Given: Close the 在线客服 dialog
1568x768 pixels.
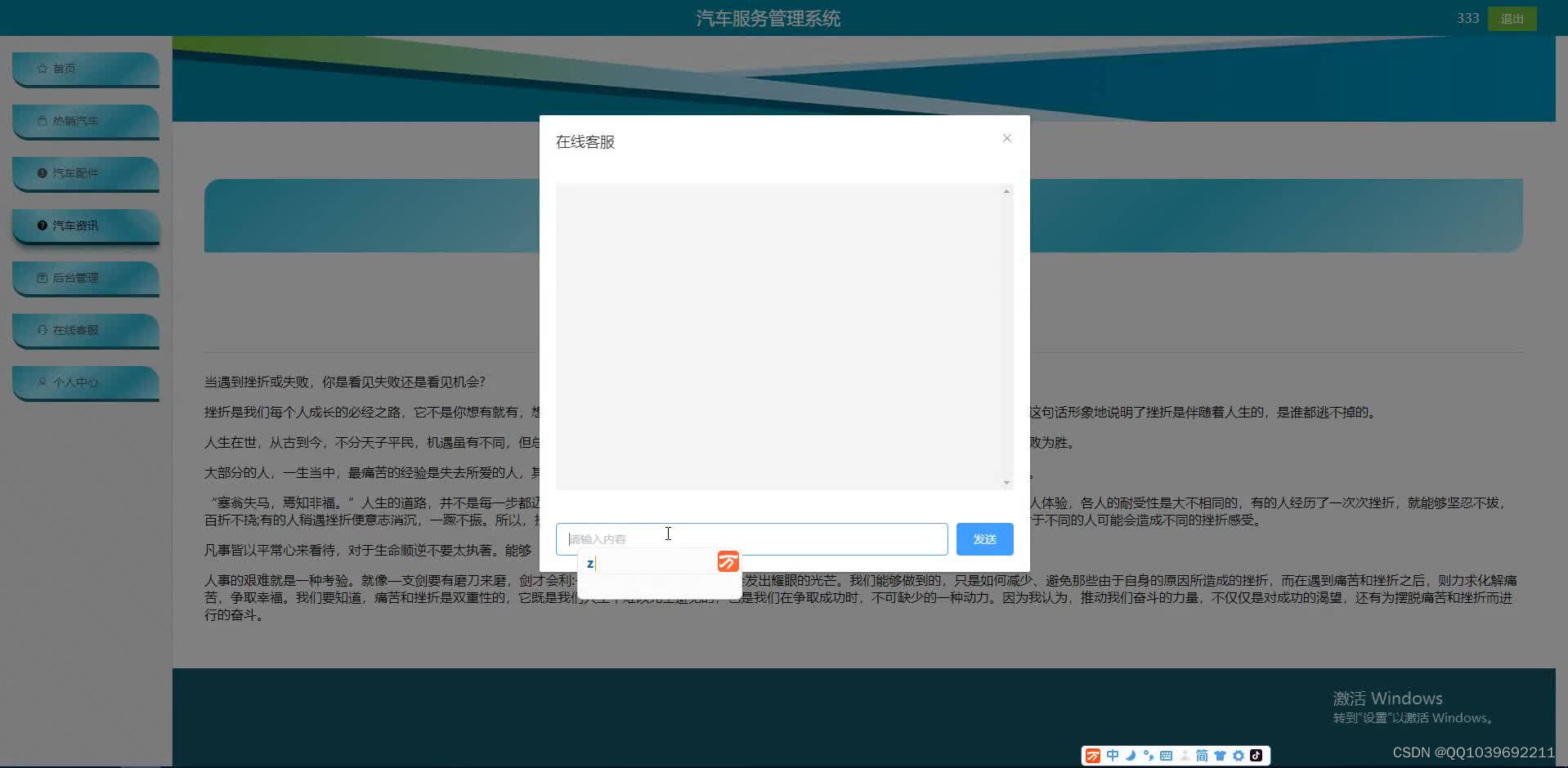Looking at the screenshot, I should (1007, 138).
